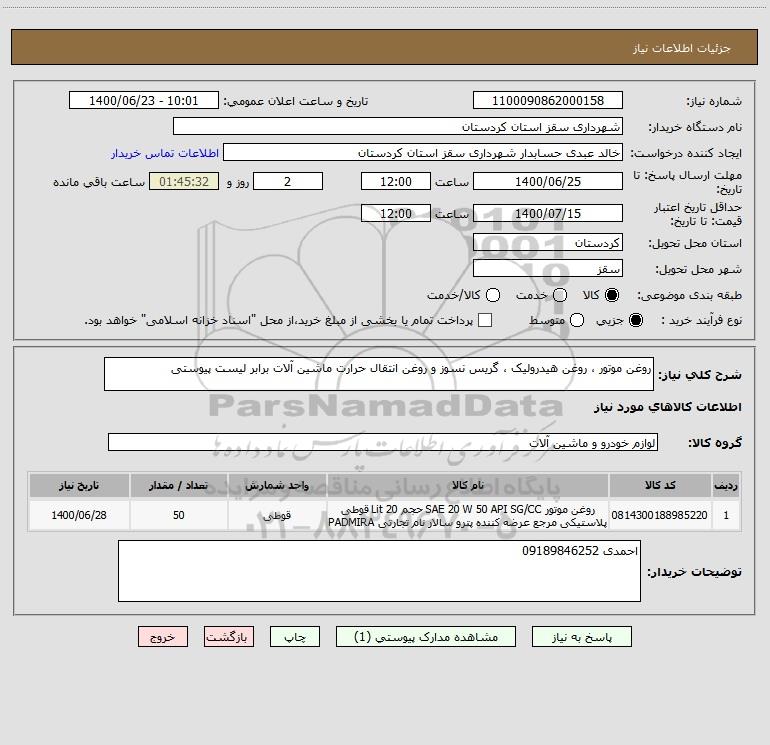Screen dimensions: 770x745
Task: Click the general description text box
Action: click(379, 374)
